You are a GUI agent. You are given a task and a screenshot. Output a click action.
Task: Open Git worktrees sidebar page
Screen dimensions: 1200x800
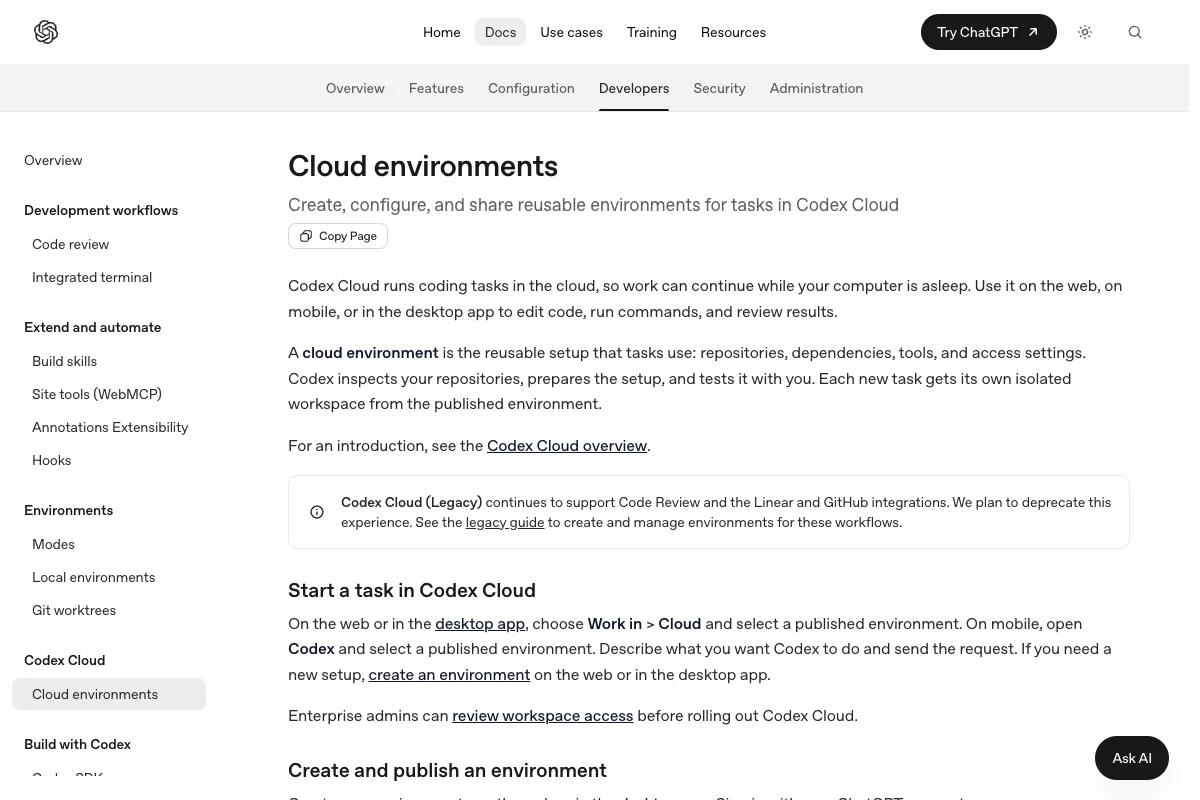pyautogui.click(x=74, y=610)
